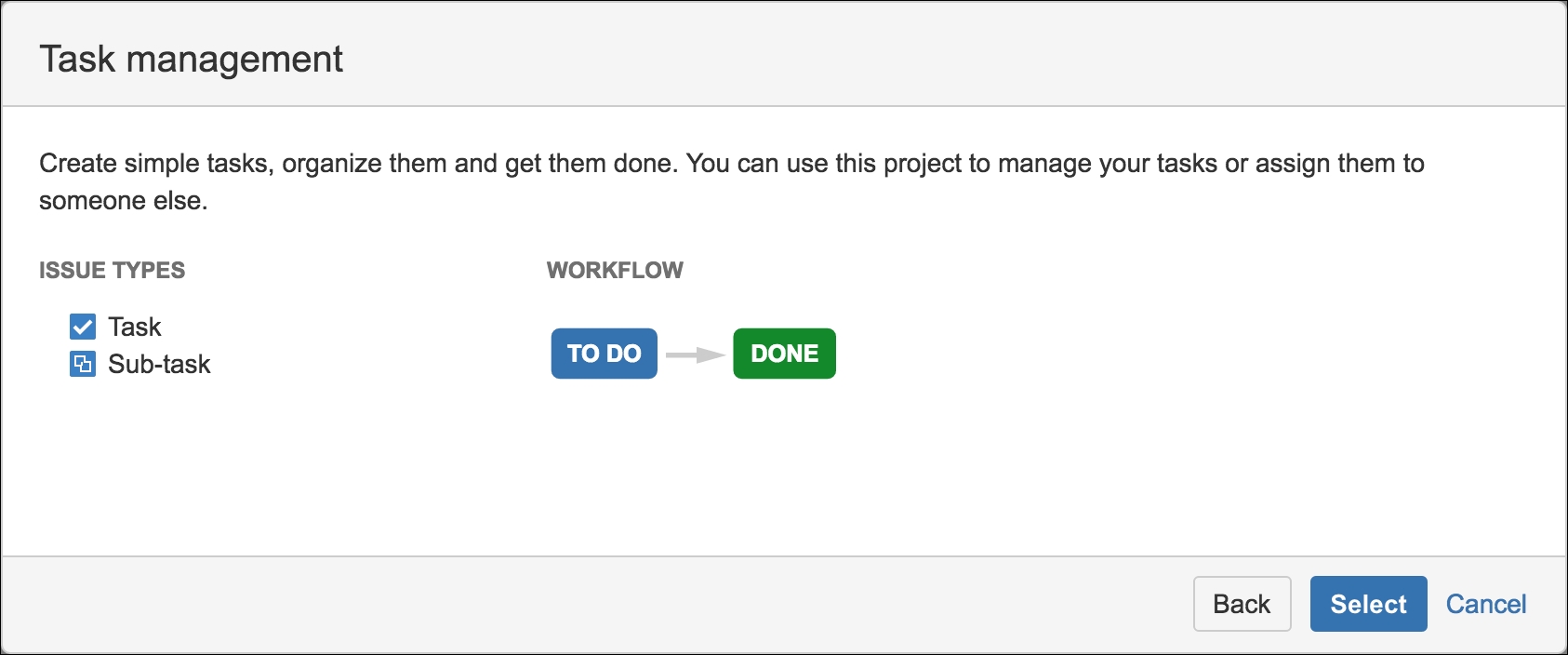Click the dialog header bar background
Screen dimensions: 1568x655
pos(930,56)
